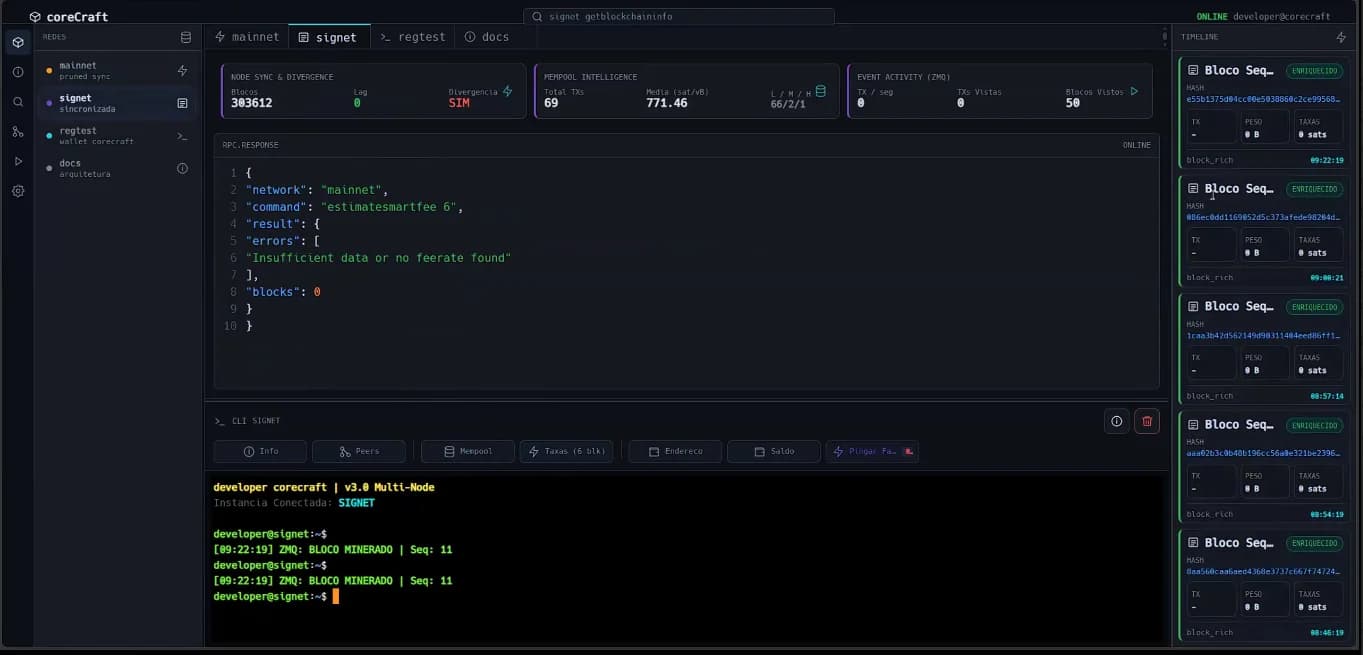Click block icon on 08:46:19 timeline card

click(1193, 542)
